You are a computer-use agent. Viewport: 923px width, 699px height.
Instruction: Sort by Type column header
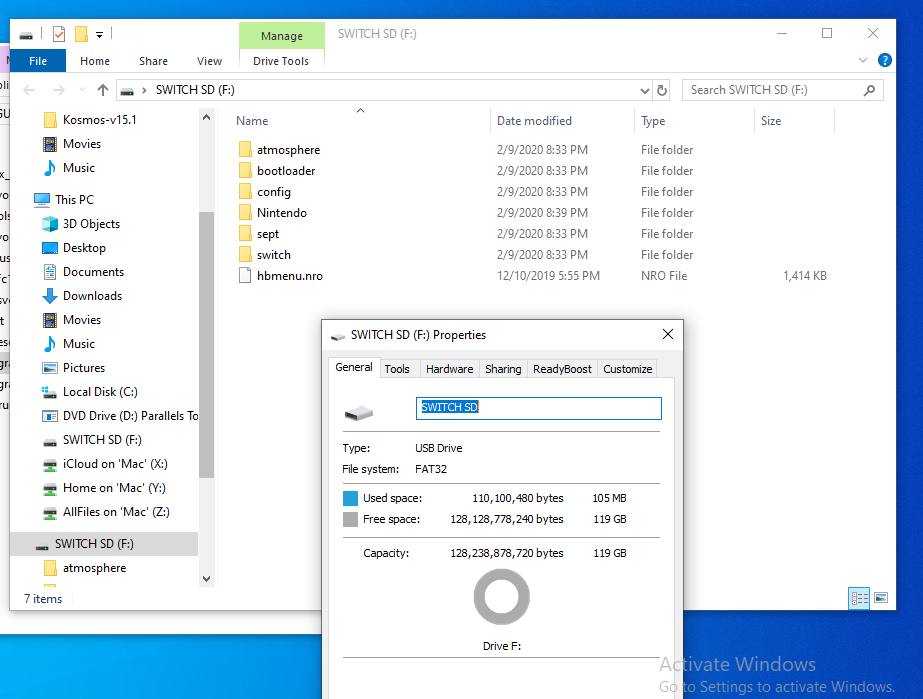(x=653, y=121)
